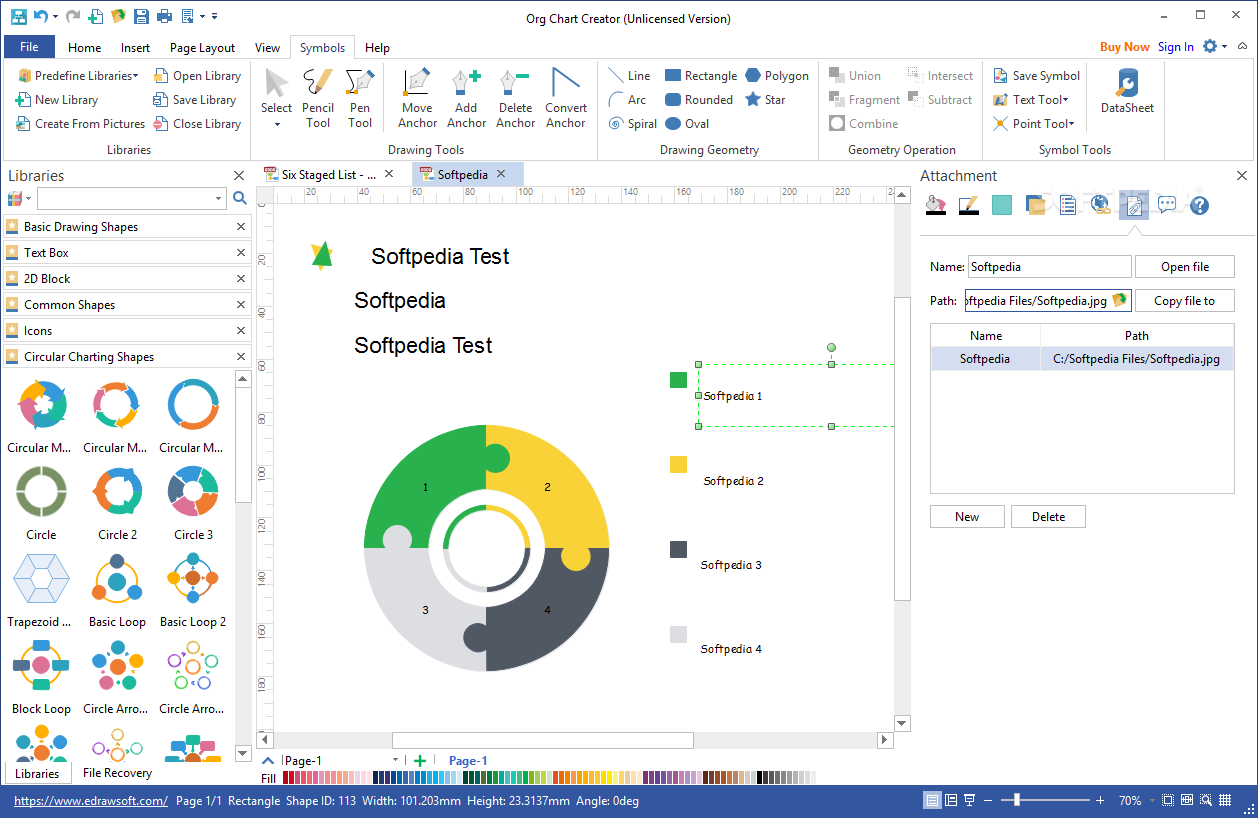Click zoom in plus button
This screenshot has height=818, width=1258.
(x=1100, y=801)
